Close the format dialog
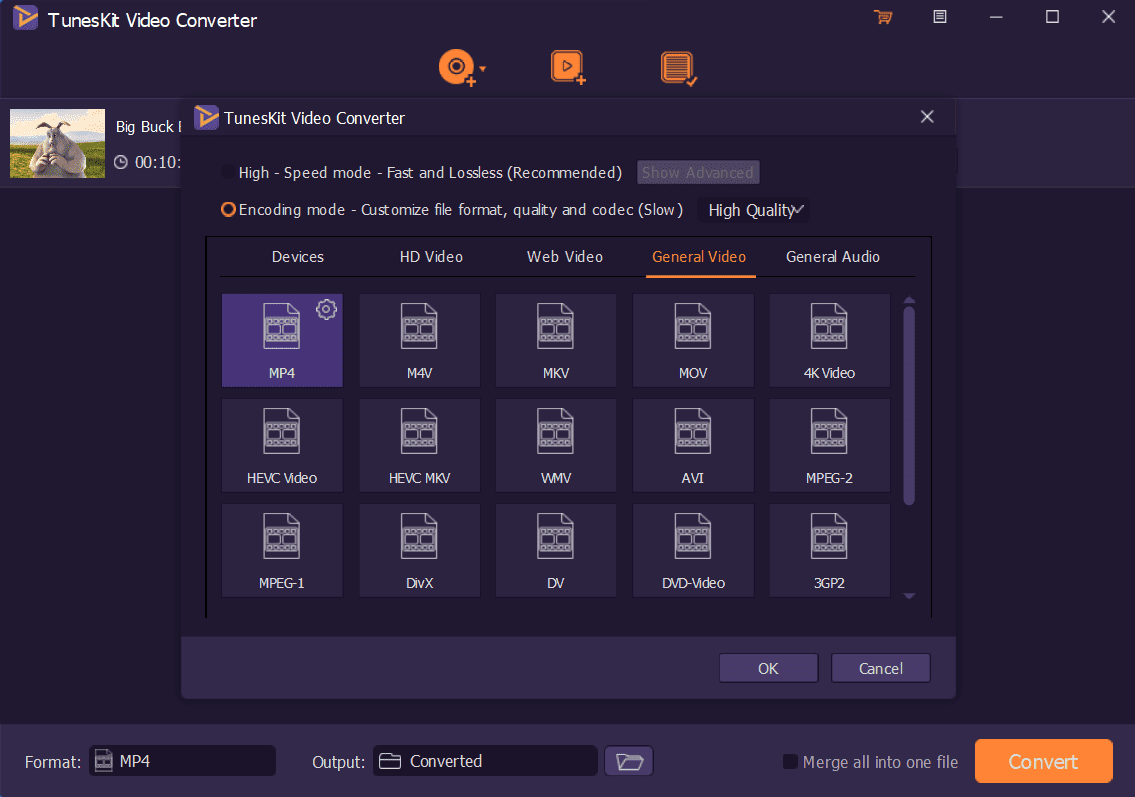1135x797 pixels. pos(927,117)
